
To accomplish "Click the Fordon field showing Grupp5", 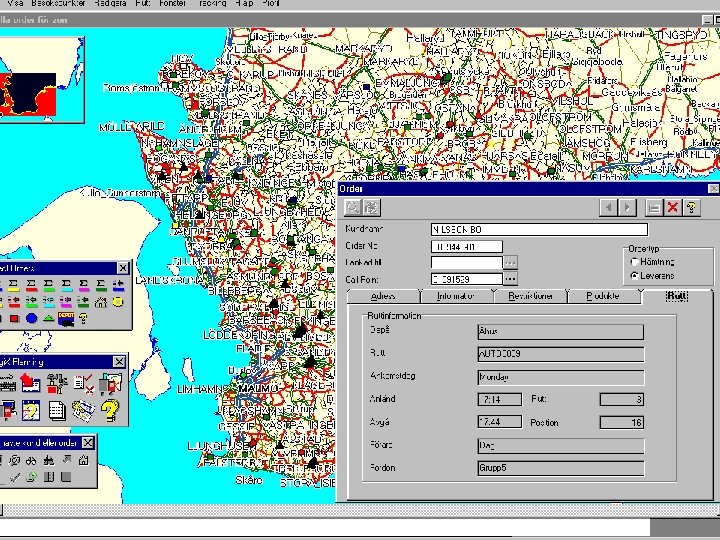I will (560, 468).
